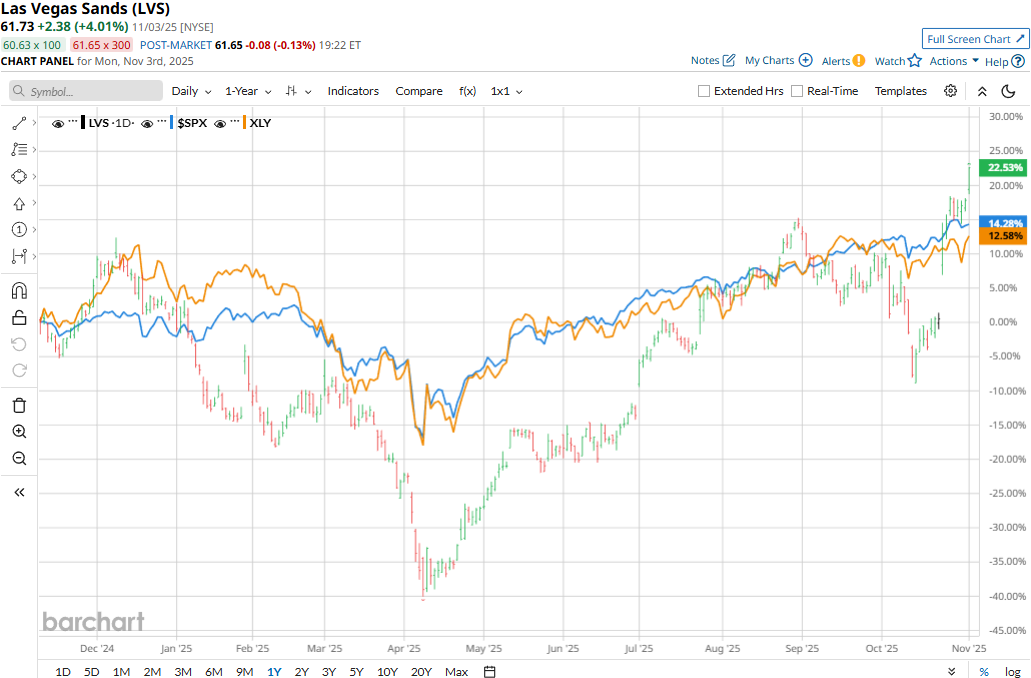Open the Full Screen Chart
The width and height of the screenshot is (1031, 678).
coord(975,39)
